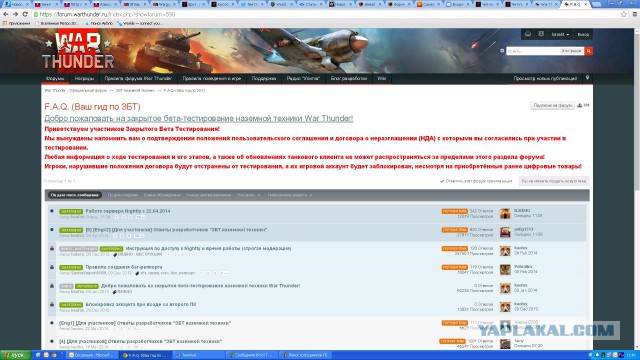The width and height of the screenshot is (640, 360).
Task: Click the War Thunder logo
Action: tap(78, 51)
